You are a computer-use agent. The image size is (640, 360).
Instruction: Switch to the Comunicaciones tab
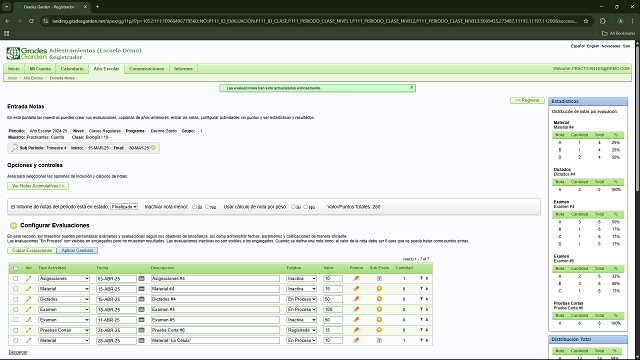(x=147, y=69)
